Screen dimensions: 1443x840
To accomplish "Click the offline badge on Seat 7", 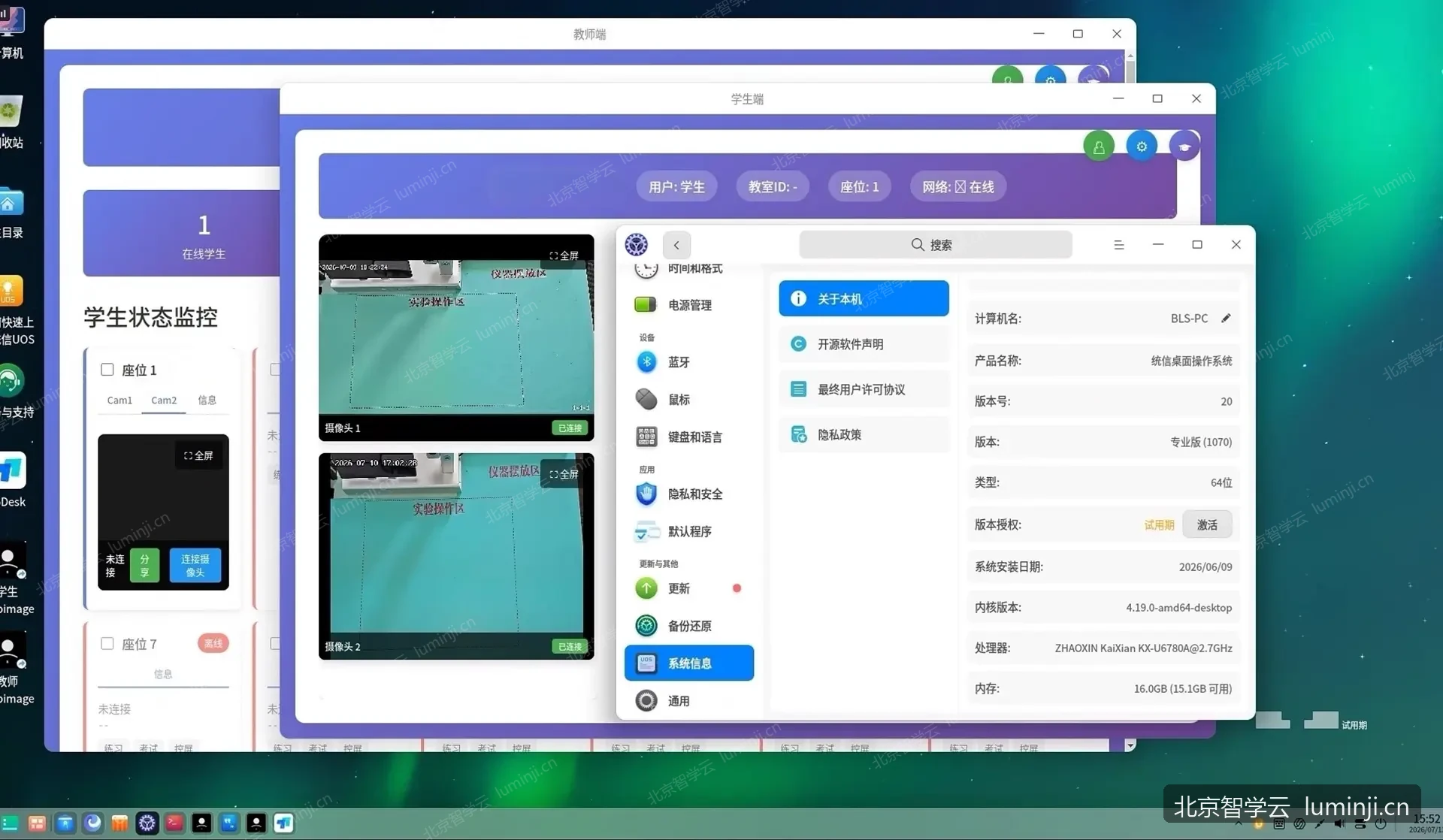I will (x=213, y=644).
